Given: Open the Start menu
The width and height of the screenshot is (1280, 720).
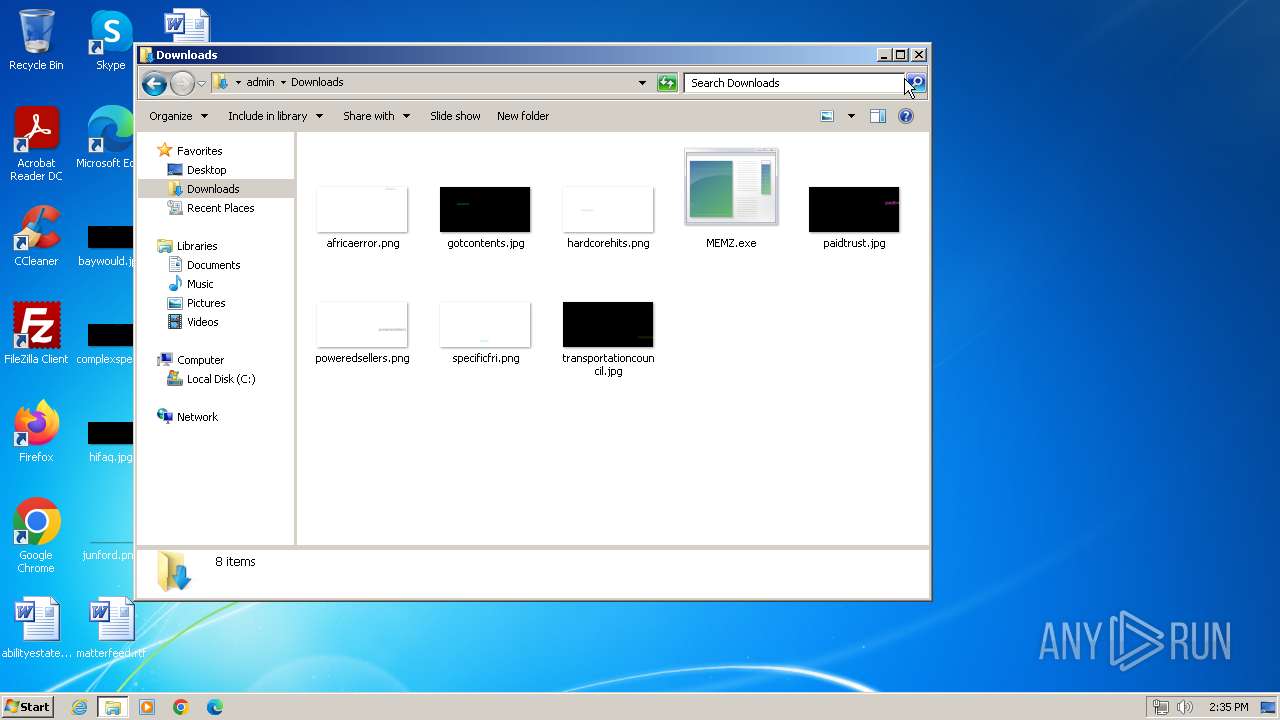Looking at the screenshot, I should point(28,707).
